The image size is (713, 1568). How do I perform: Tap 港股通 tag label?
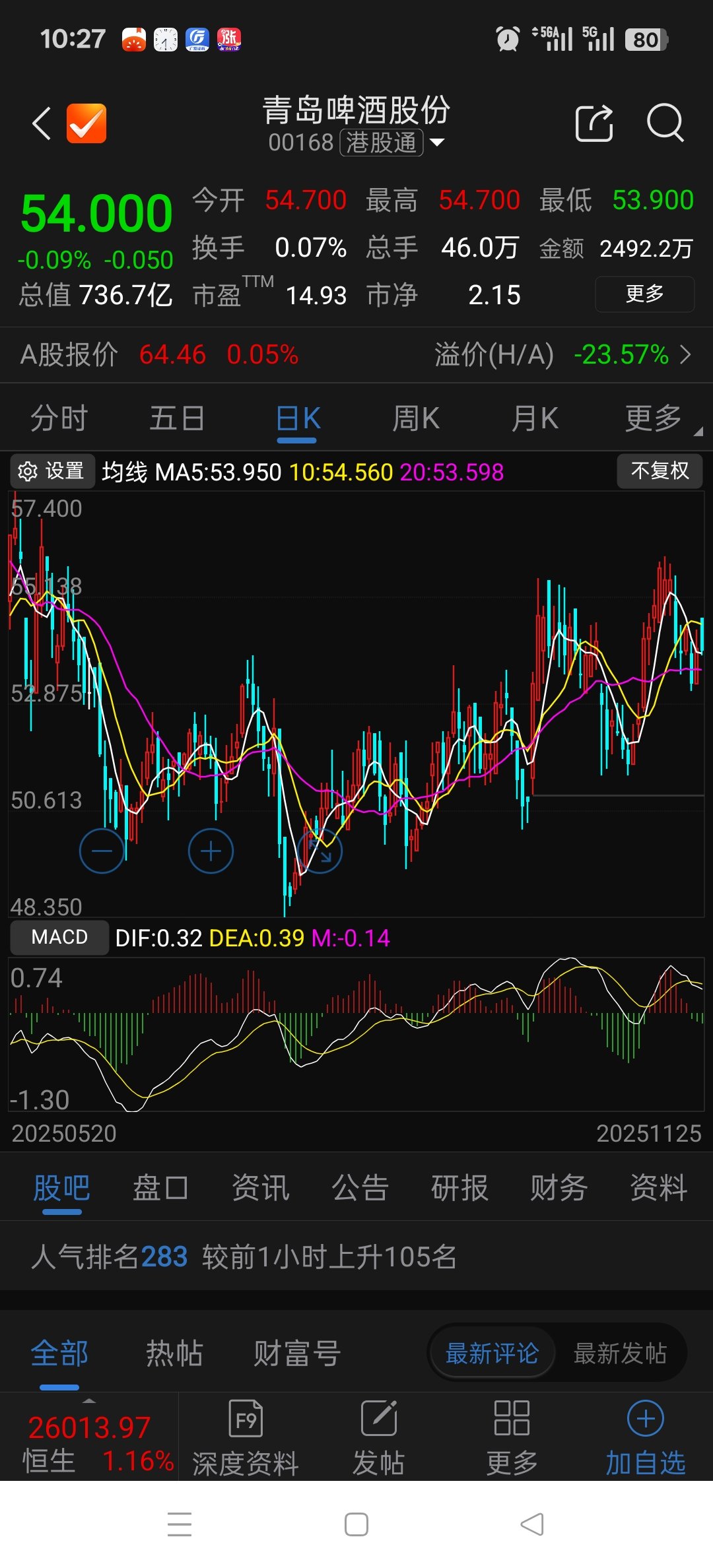pyautogui.click(x=382, y=143)
